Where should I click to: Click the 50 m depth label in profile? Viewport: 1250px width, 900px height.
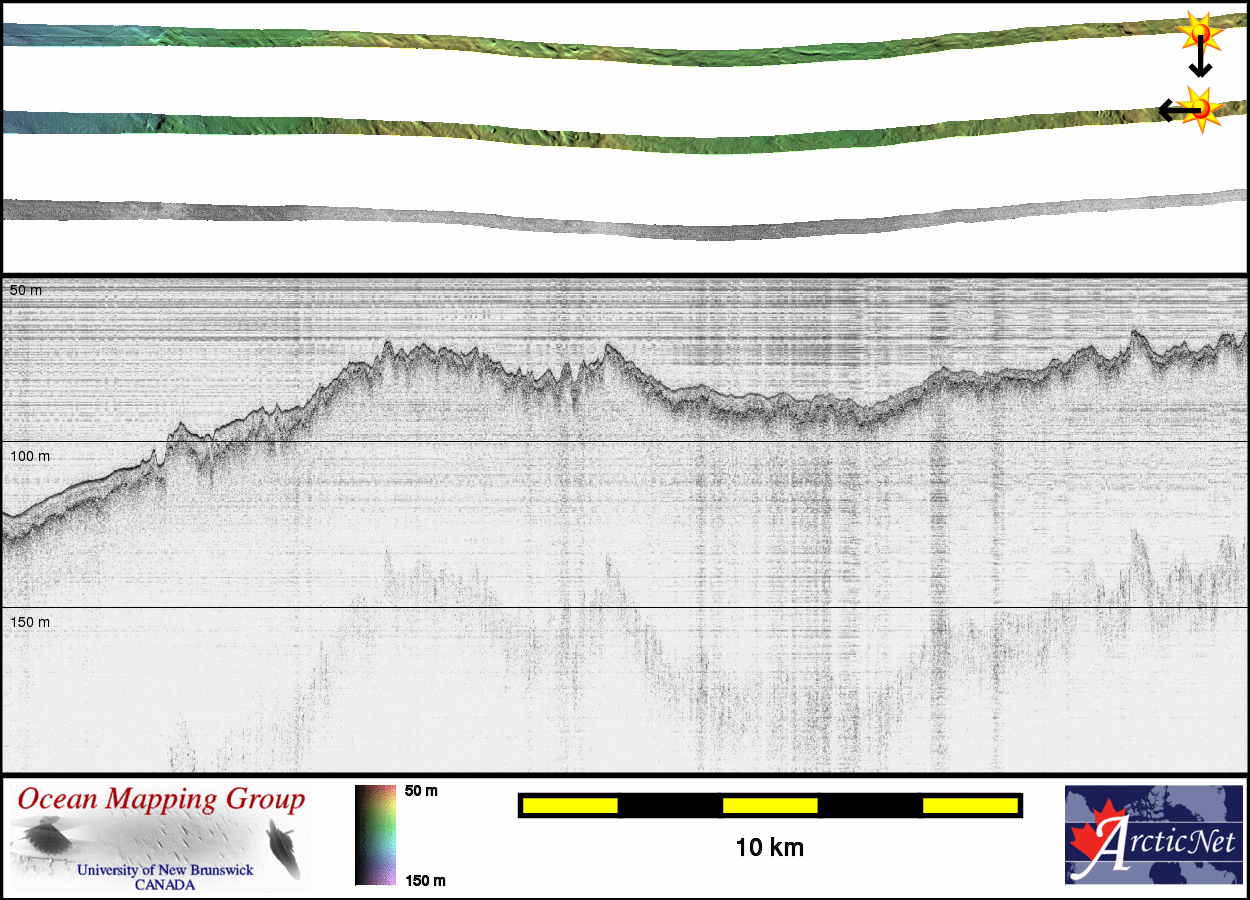click(26, 290)
